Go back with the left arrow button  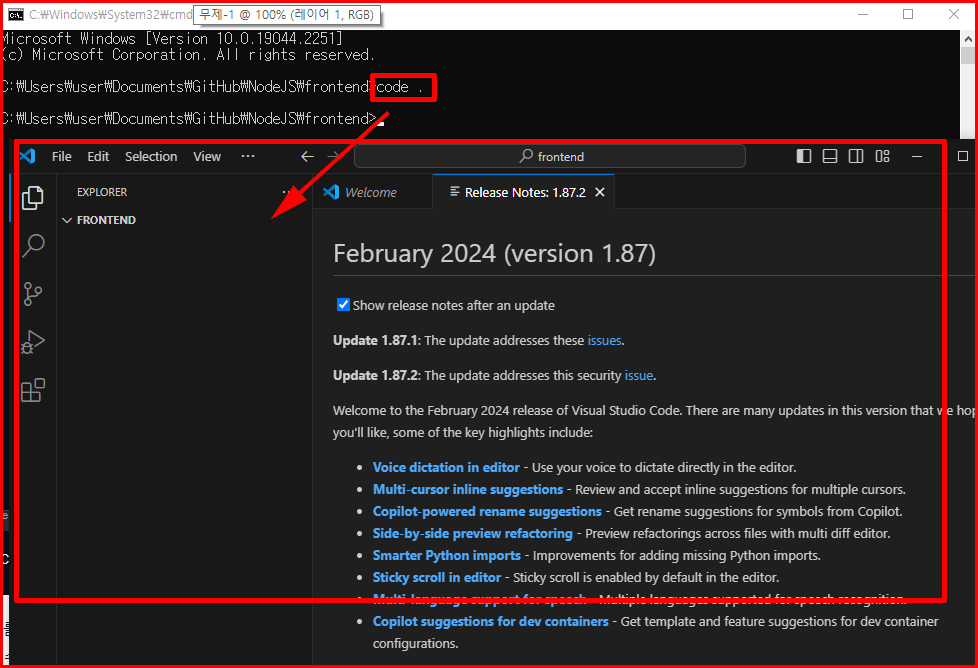pyautogui.click(x=307, y=157)
